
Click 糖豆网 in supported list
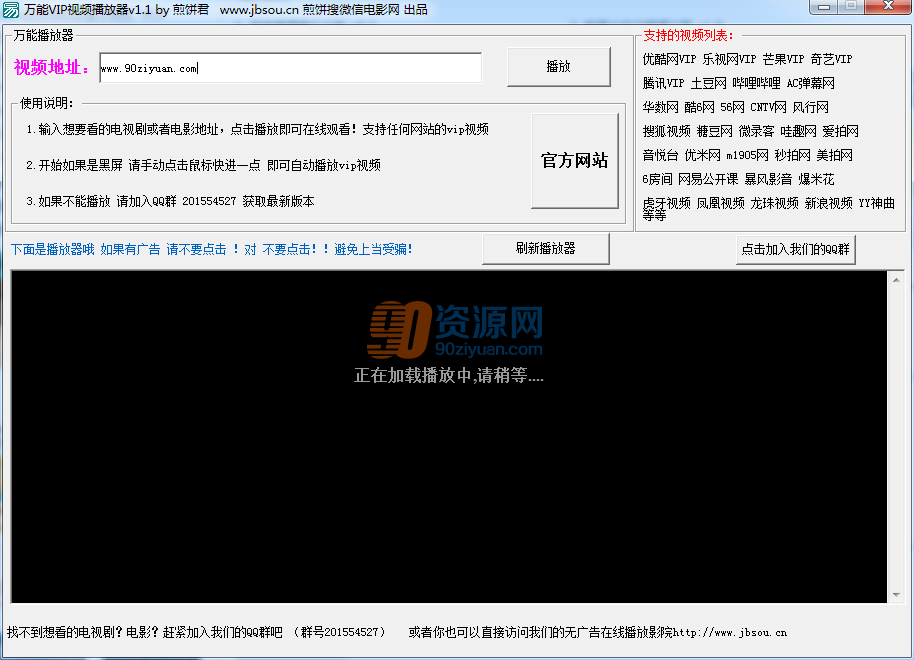(x=715, y=131)
